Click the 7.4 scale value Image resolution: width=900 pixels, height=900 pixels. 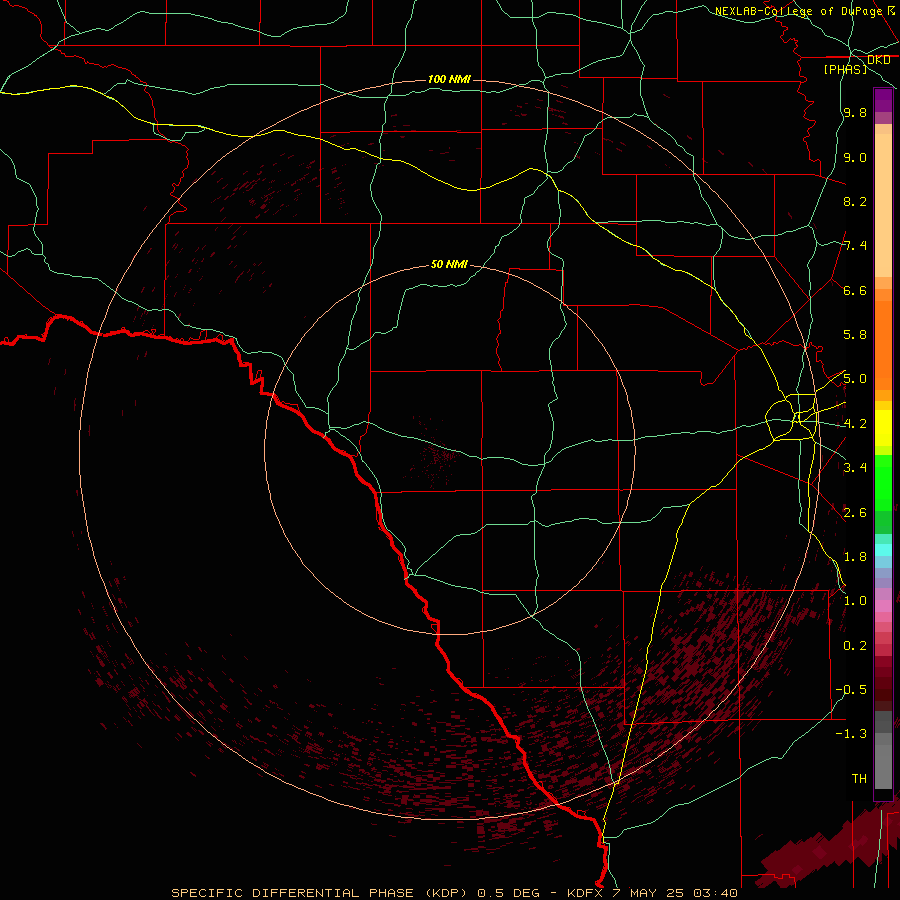855,246
